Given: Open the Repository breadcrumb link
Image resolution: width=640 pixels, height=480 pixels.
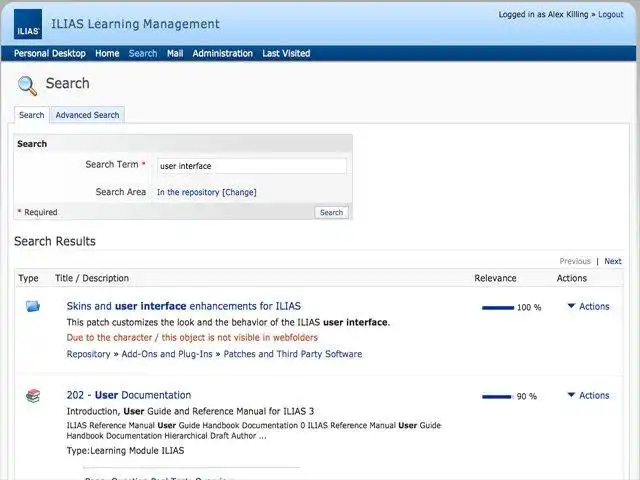Looking at the screenshot, I should [88, 354].
